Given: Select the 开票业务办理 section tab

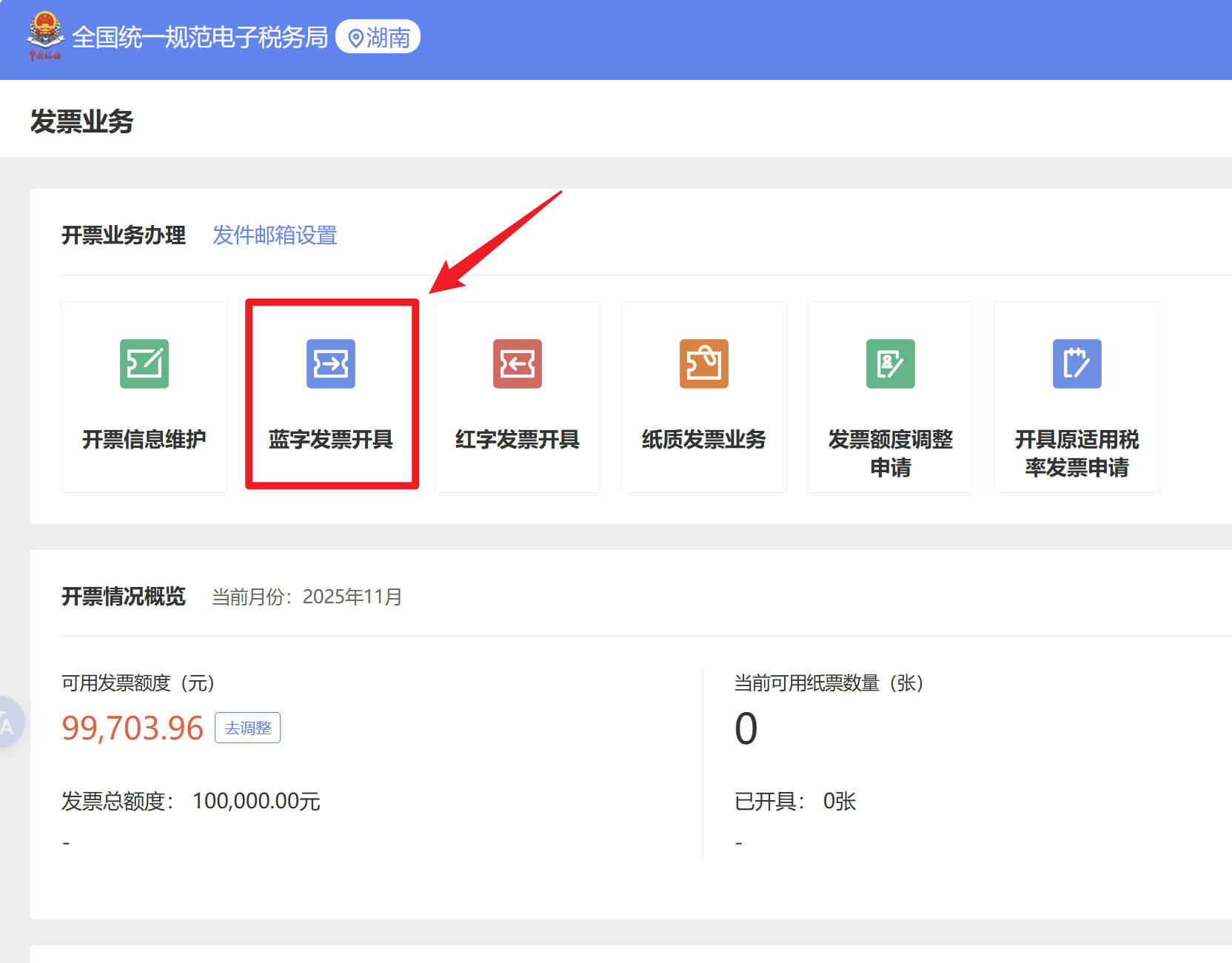Looking at the screenshot, I should 124,235.
